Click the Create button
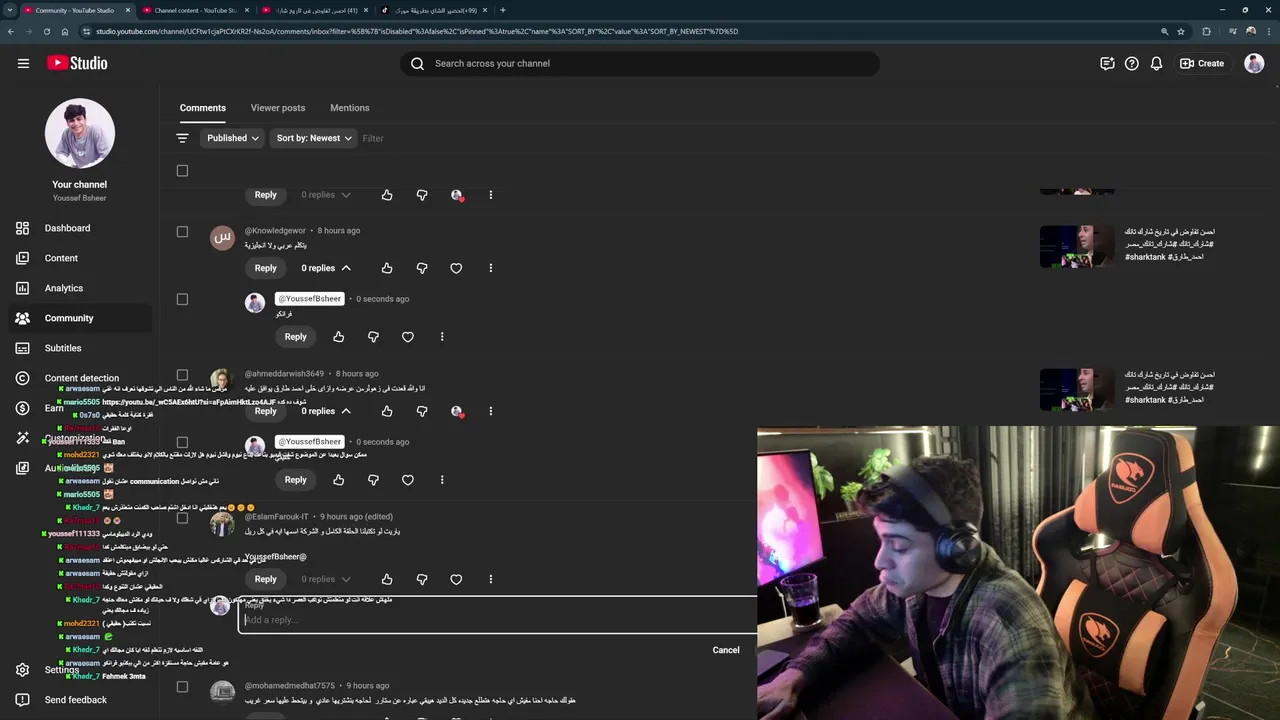The height and width of the screenshot is (720, 1280). click(1202, 63)
